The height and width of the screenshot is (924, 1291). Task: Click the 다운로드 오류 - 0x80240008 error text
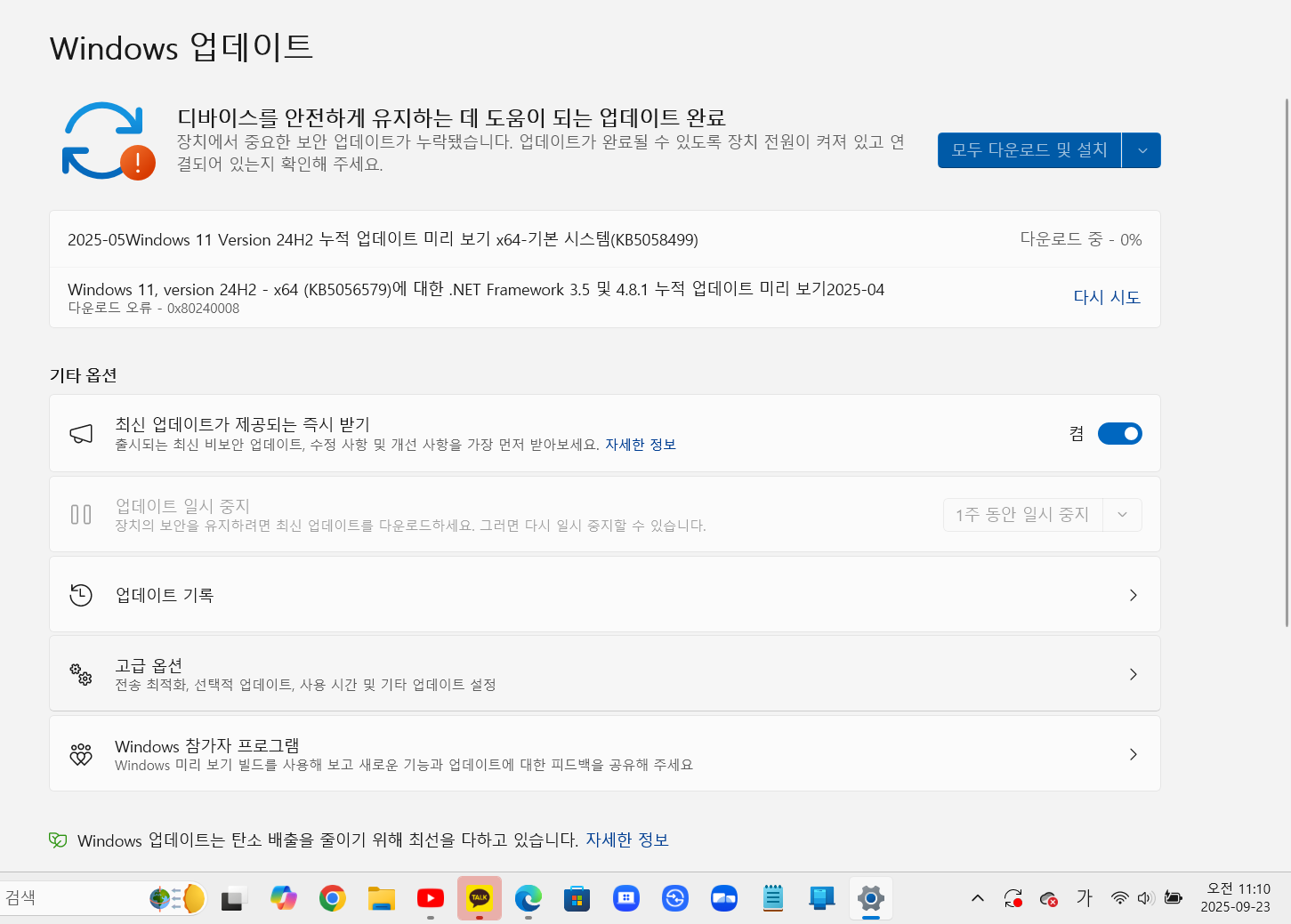coord(154,309)
